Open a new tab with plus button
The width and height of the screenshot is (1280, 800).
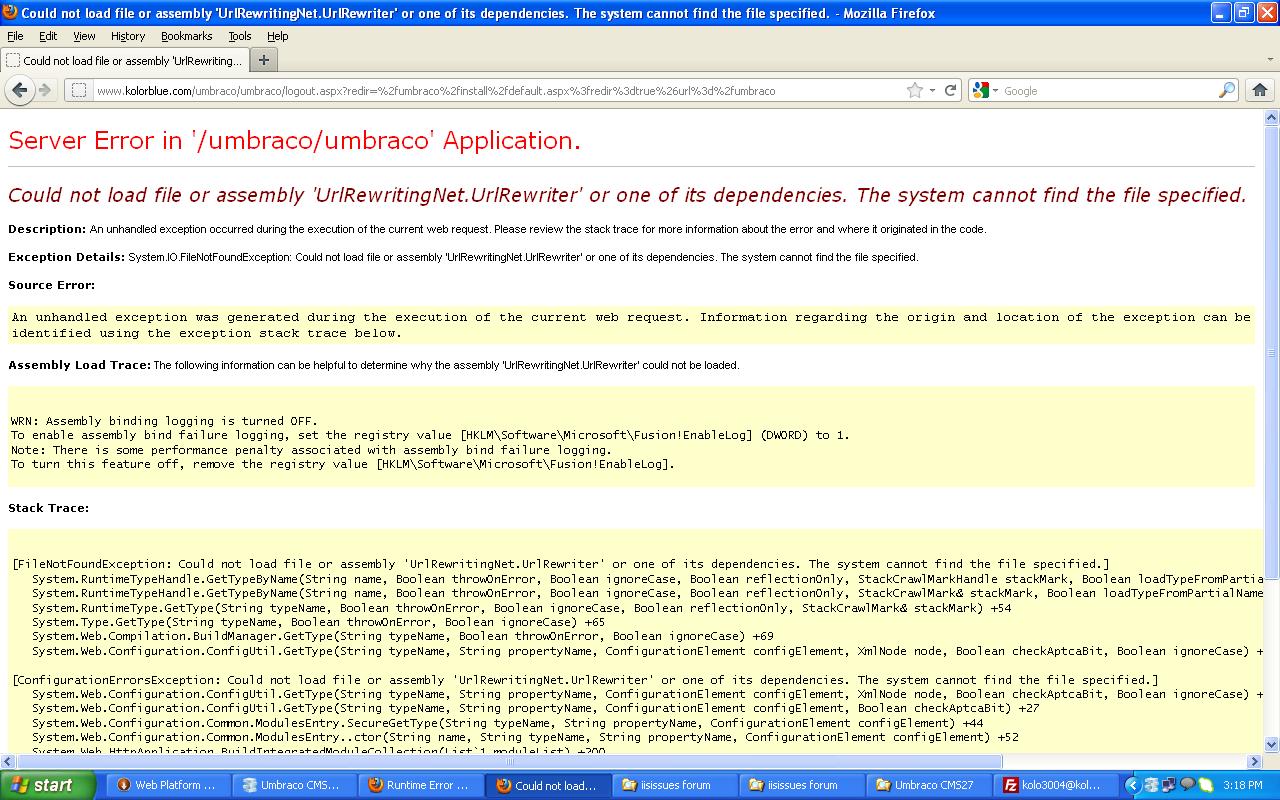click(264, 60)
